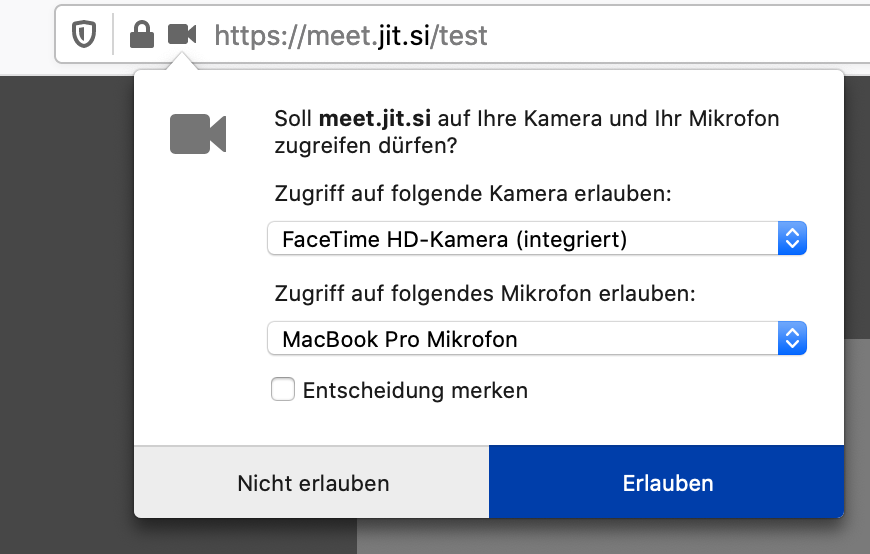This screenshot has width=870, height=554.
Task: Open the FaceTime HD-Kamera dropdown
Action: pyautogui.click(x=522, y=239)
